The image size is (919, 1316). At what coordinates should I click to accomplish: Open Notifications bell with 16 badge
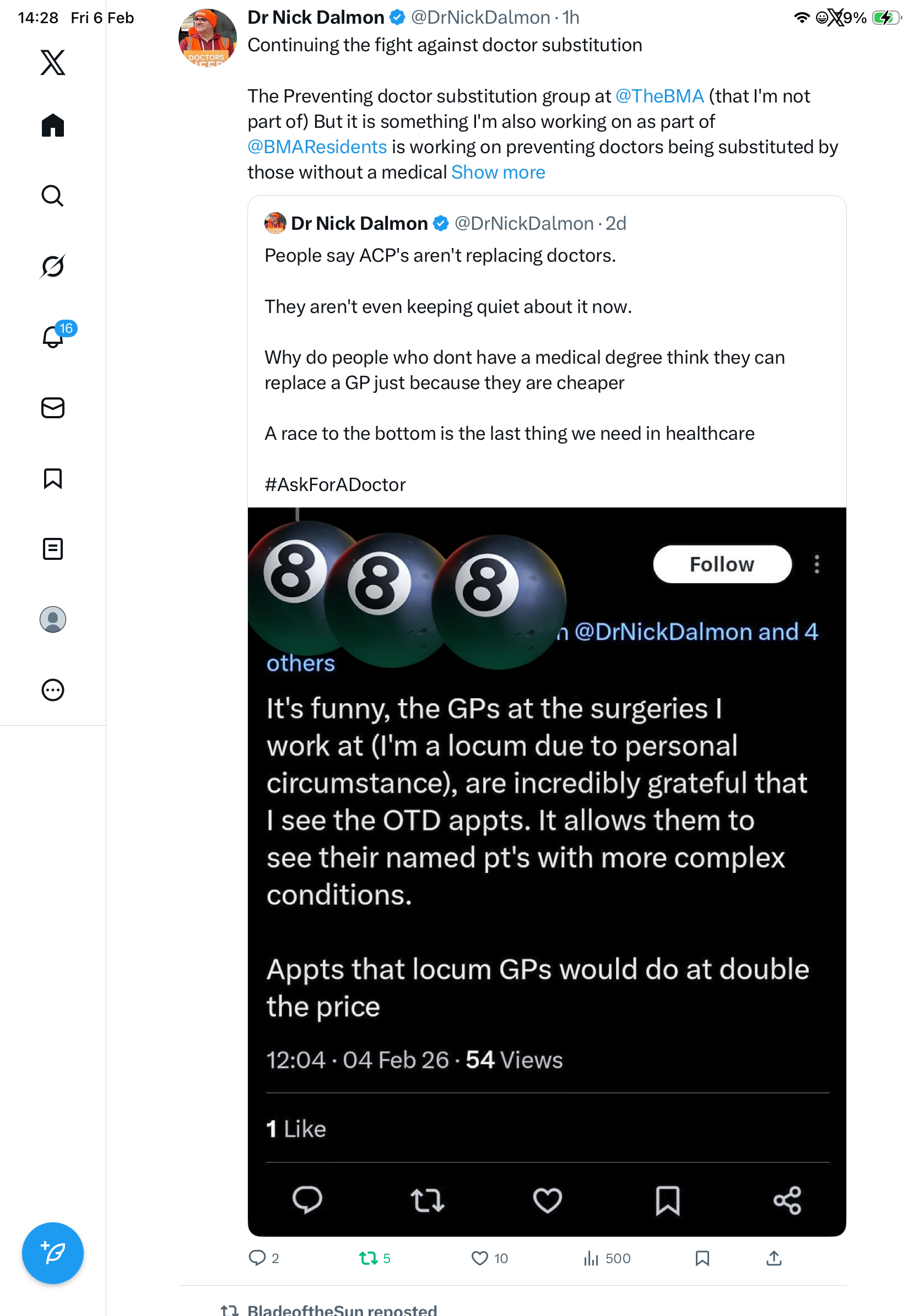pos(53,337)
